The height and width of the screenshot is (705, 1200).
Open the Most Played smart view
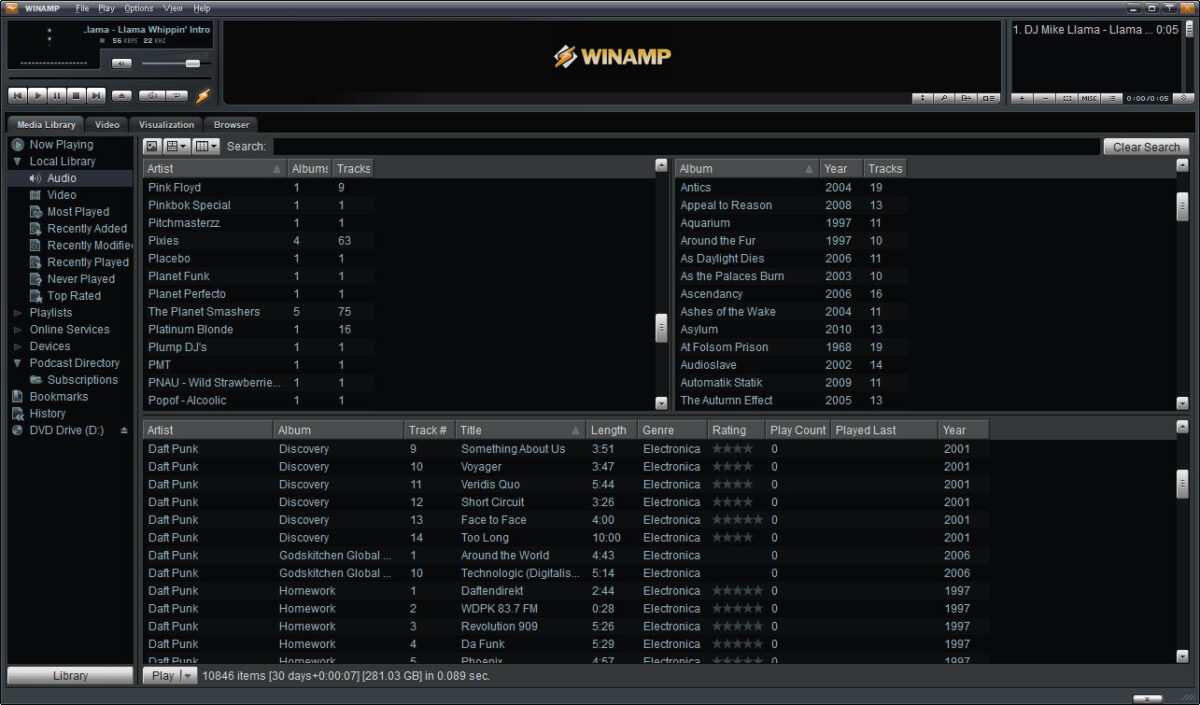point(78,212)
